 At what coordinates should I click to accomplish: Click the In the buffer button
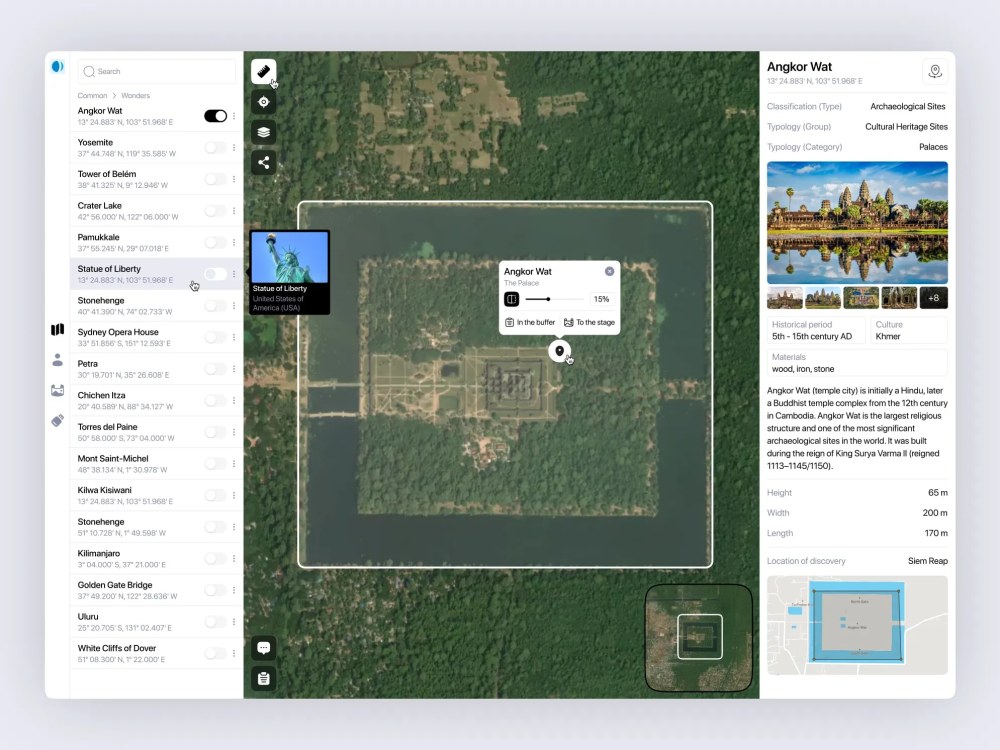pyautogui.click(x=530, y=322)
